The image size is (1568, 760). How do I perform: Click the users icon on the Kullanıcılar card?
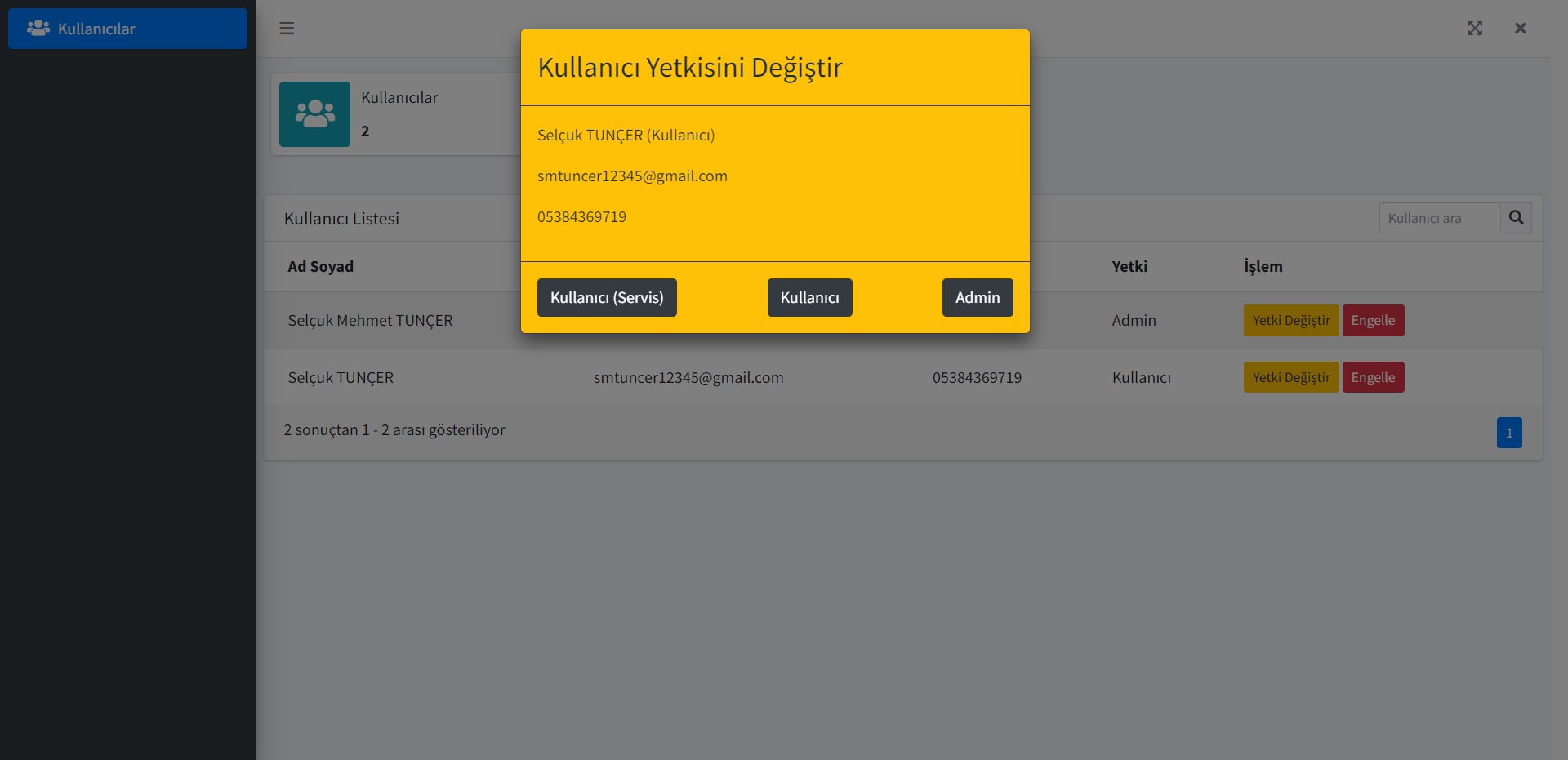314,114
